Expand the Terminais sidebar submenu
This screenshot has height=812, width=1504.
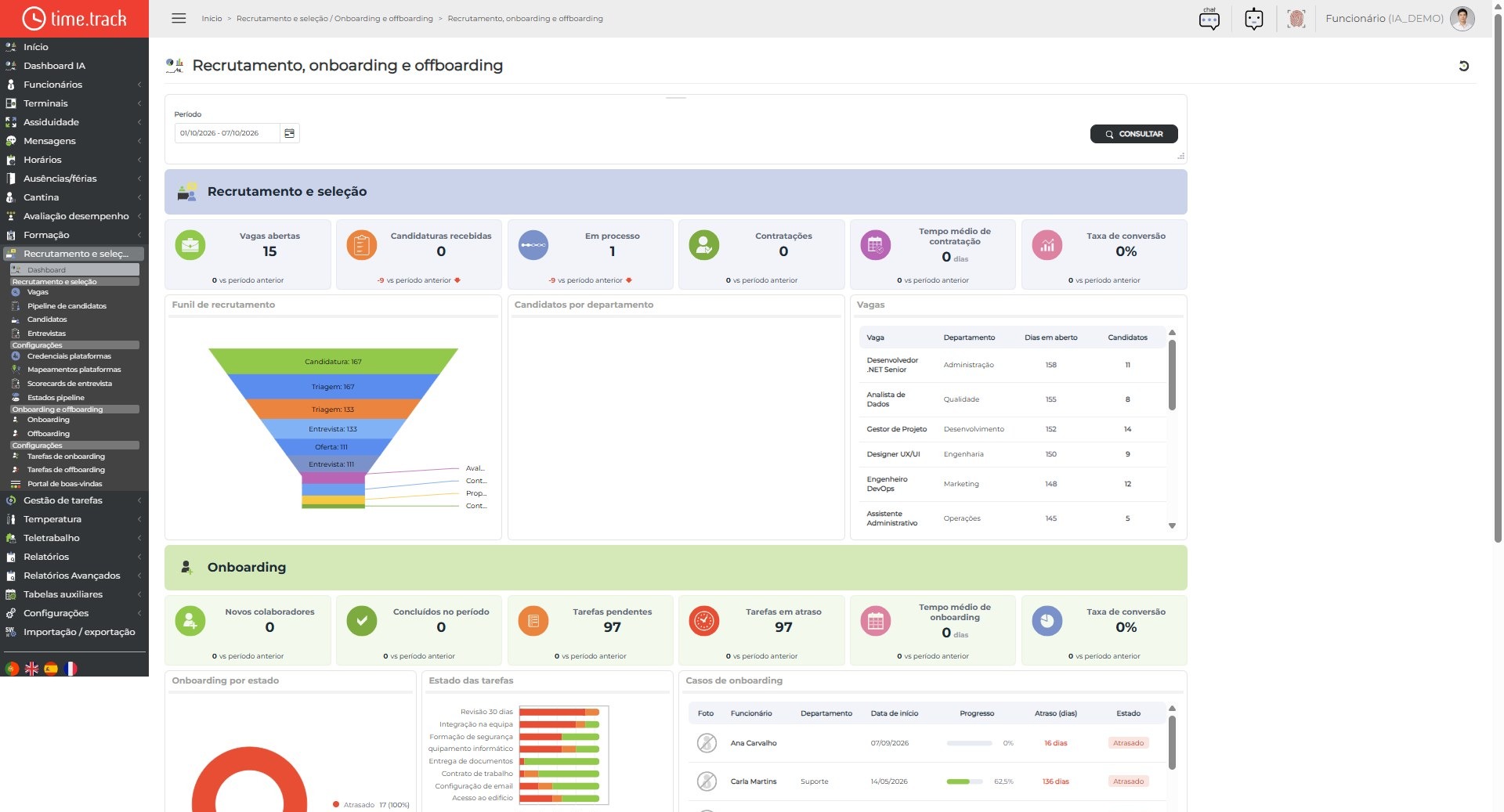tap(74, 103)
